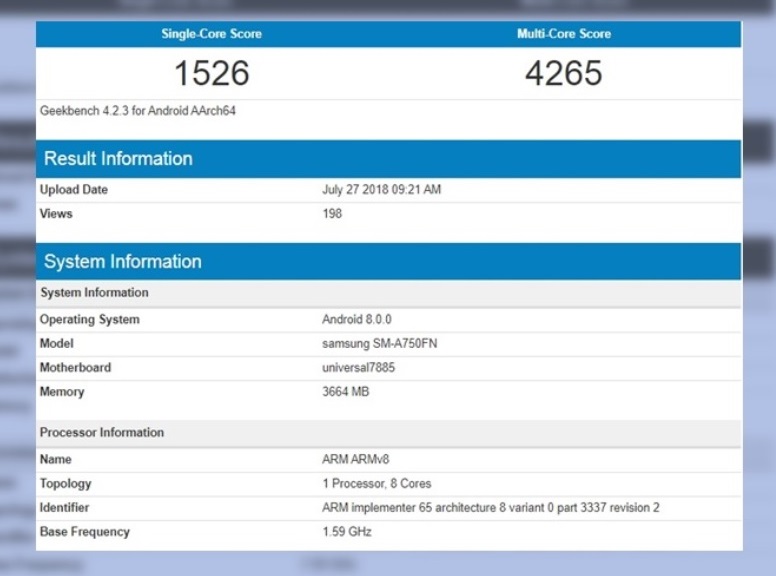Screen dimensions: 776x576
Task: Click the blue System Information header
Action: coord(388,261)
